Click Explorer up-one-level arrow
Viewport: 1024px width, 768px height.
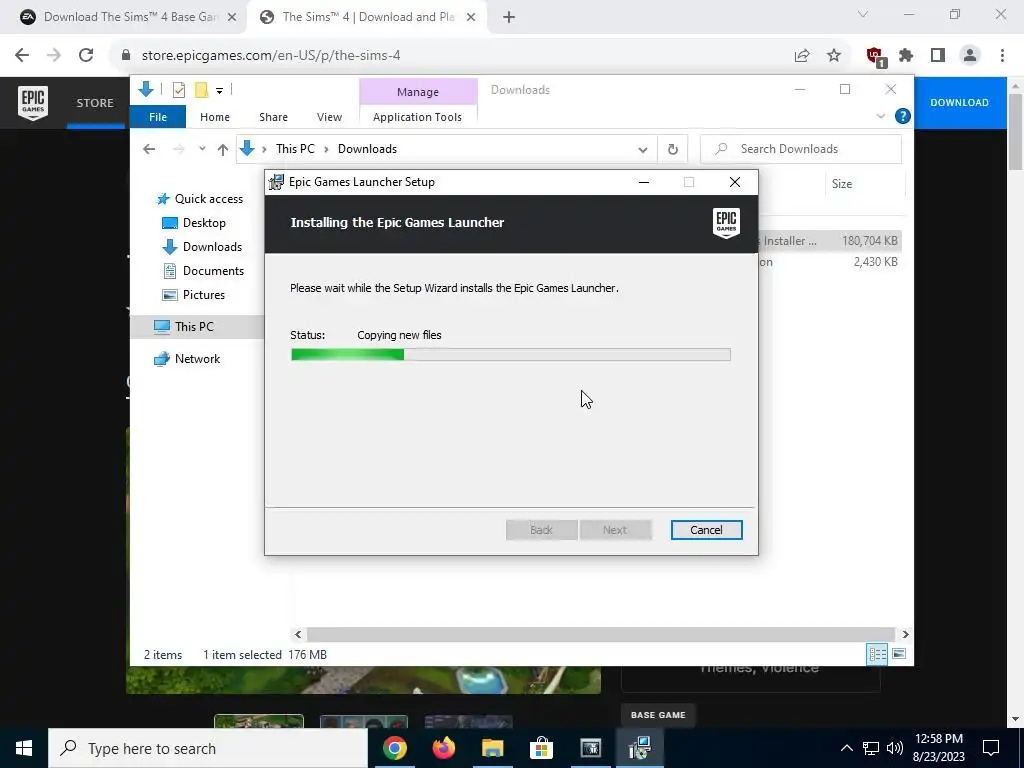223,150
